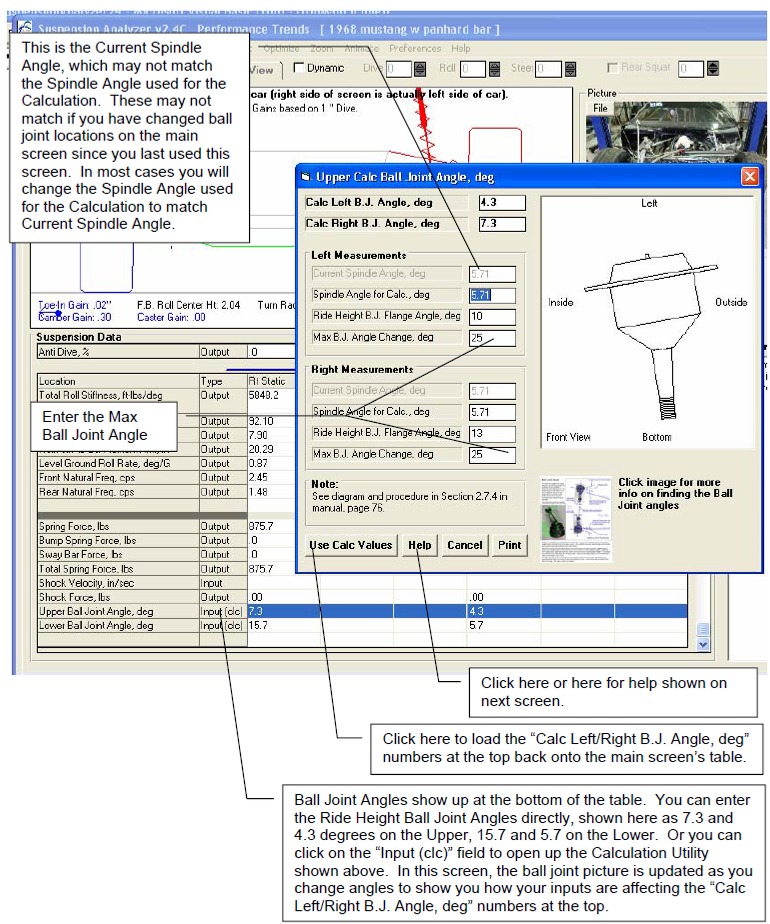Open the ball joint info thumbnail image
The image size is (770, 924).
click(576, 519)
